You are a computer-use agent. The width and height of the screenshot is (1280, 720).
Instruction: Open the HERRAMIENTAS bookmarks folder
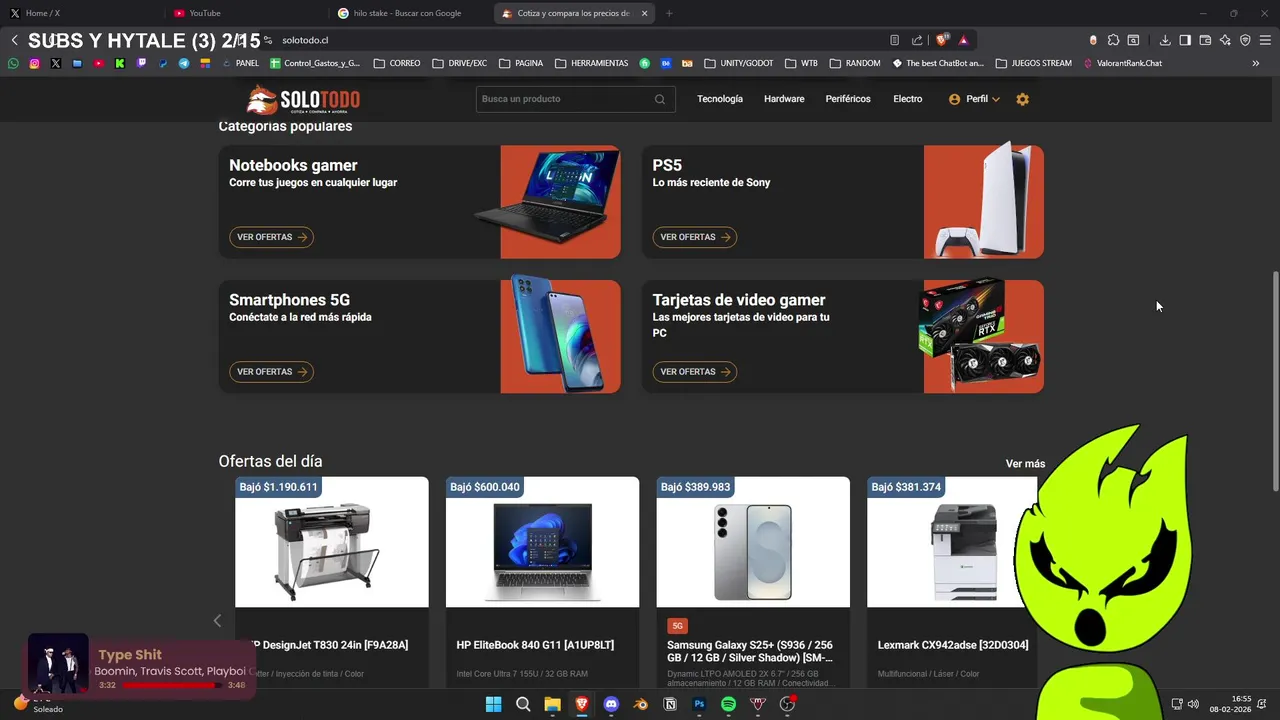(591, 63)
